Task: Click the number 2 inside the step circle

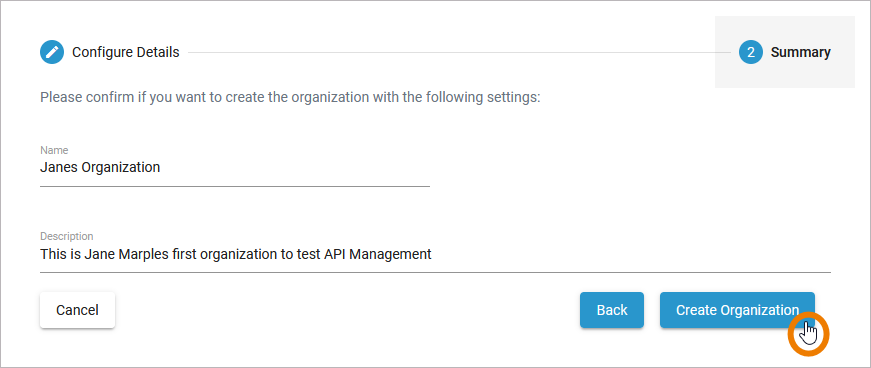Action: (750, 52)
